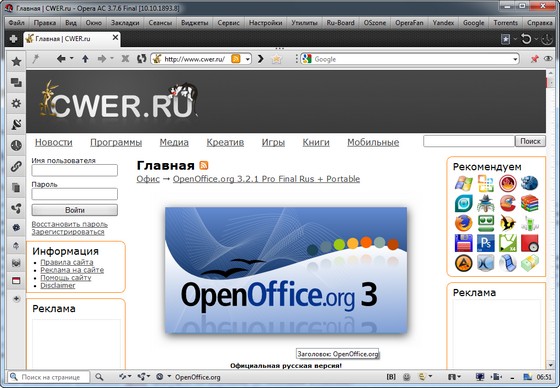Open the gear settings panel in sidebar
The image size is (560, 388).
coord(16,104)
